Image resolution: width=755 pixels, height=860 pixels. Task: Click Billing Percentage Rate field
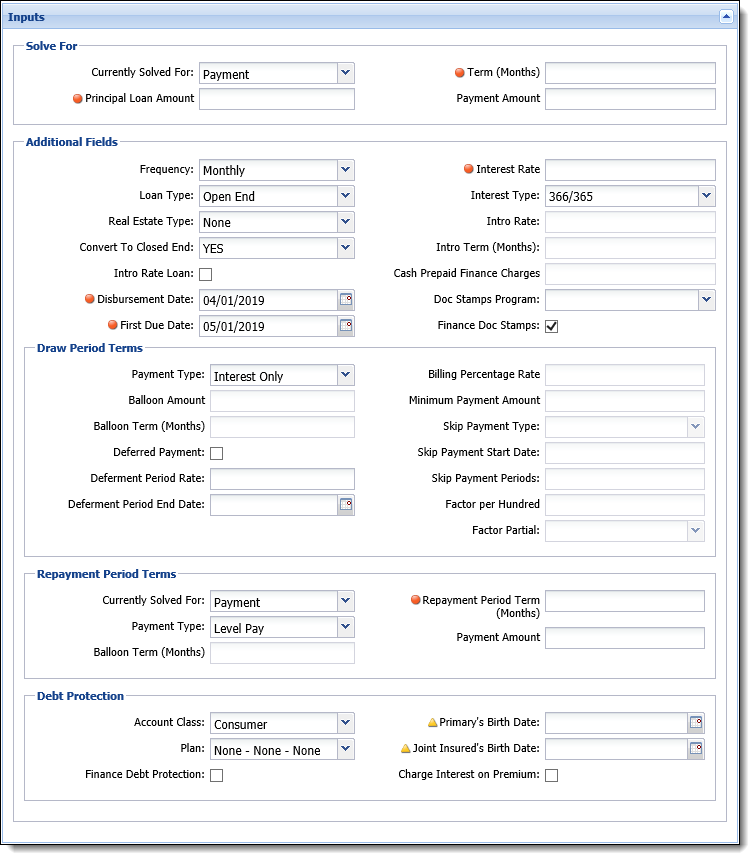pyautogui.click(x=625, y=375)
